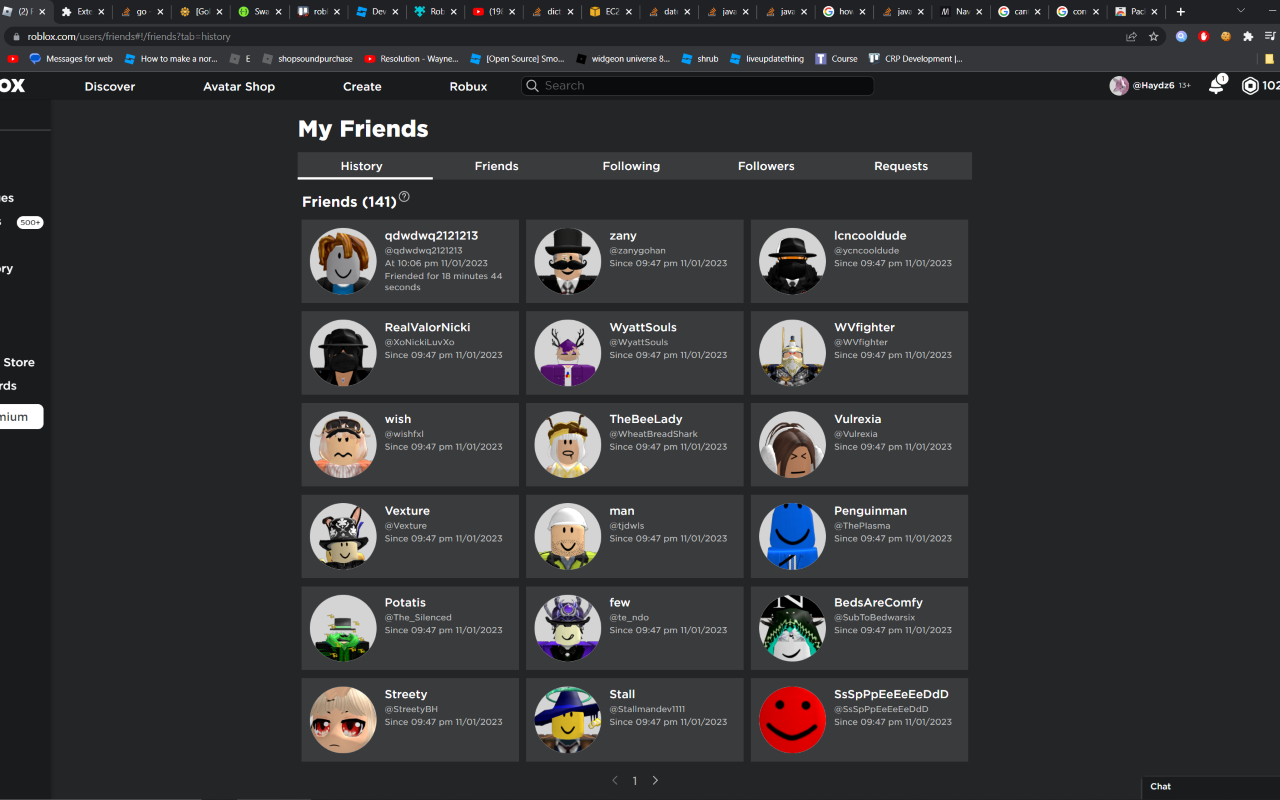Click the Search input field
Image resolution: width=1280 pixels, height=800 pixels.
(700, 86)
